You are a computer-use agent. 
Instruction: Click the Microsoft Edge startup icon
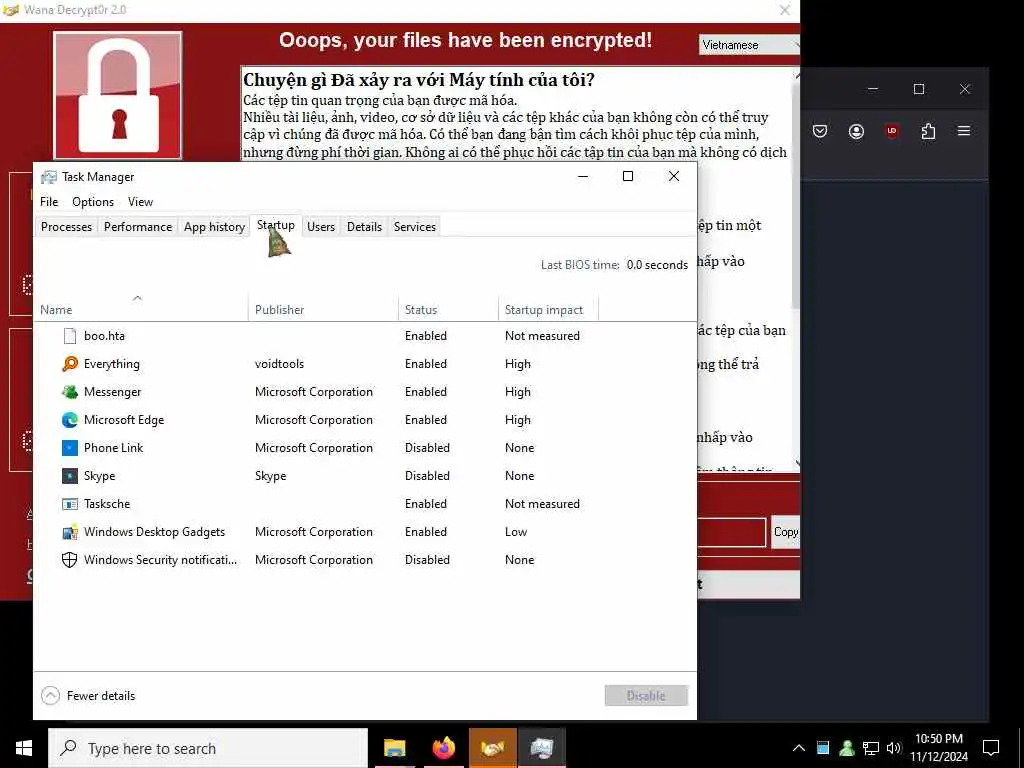tap(70, 420)
